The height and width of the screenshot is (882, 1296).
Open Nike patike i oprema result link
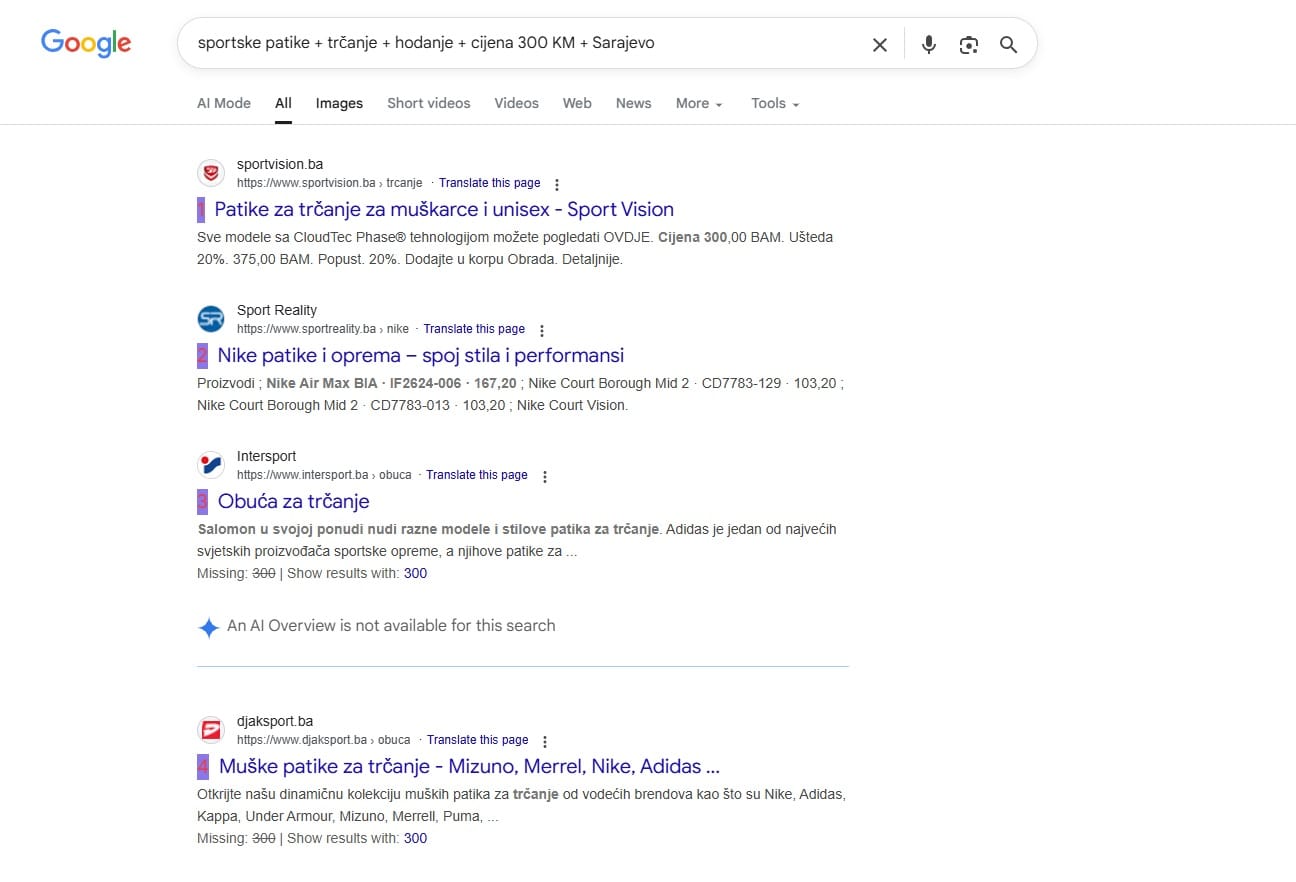[420, 355]
